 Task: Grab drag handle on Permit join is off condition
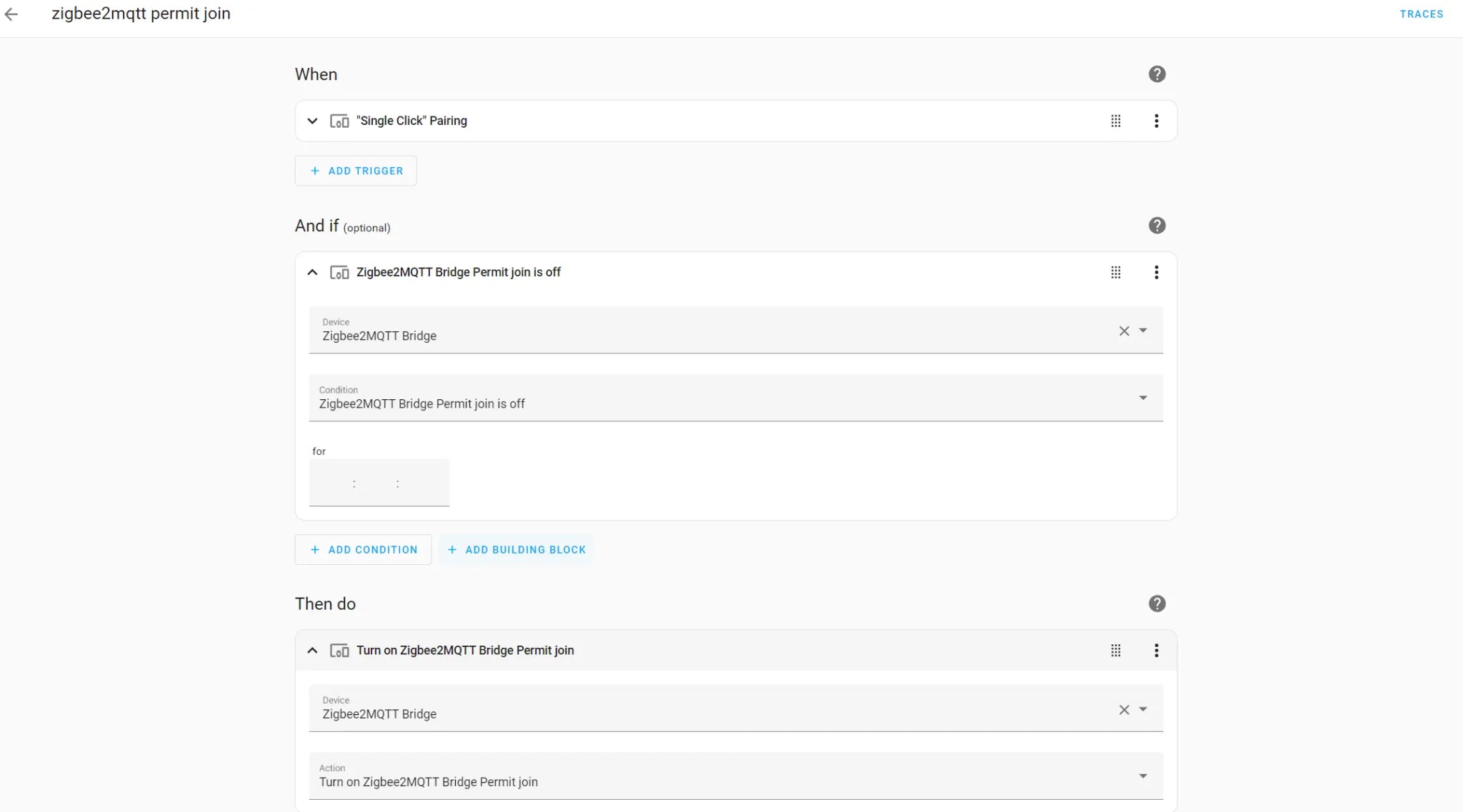click(1115, 272)
